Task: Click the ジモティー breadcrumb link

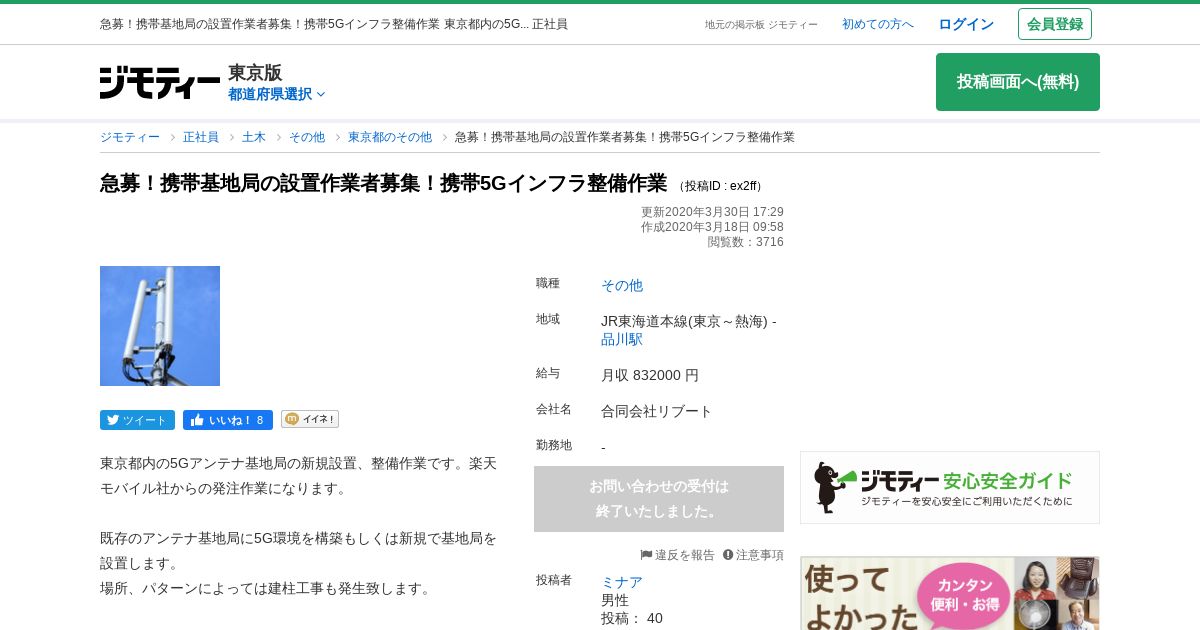Action: pyautogui.click(x=130, y=137)
